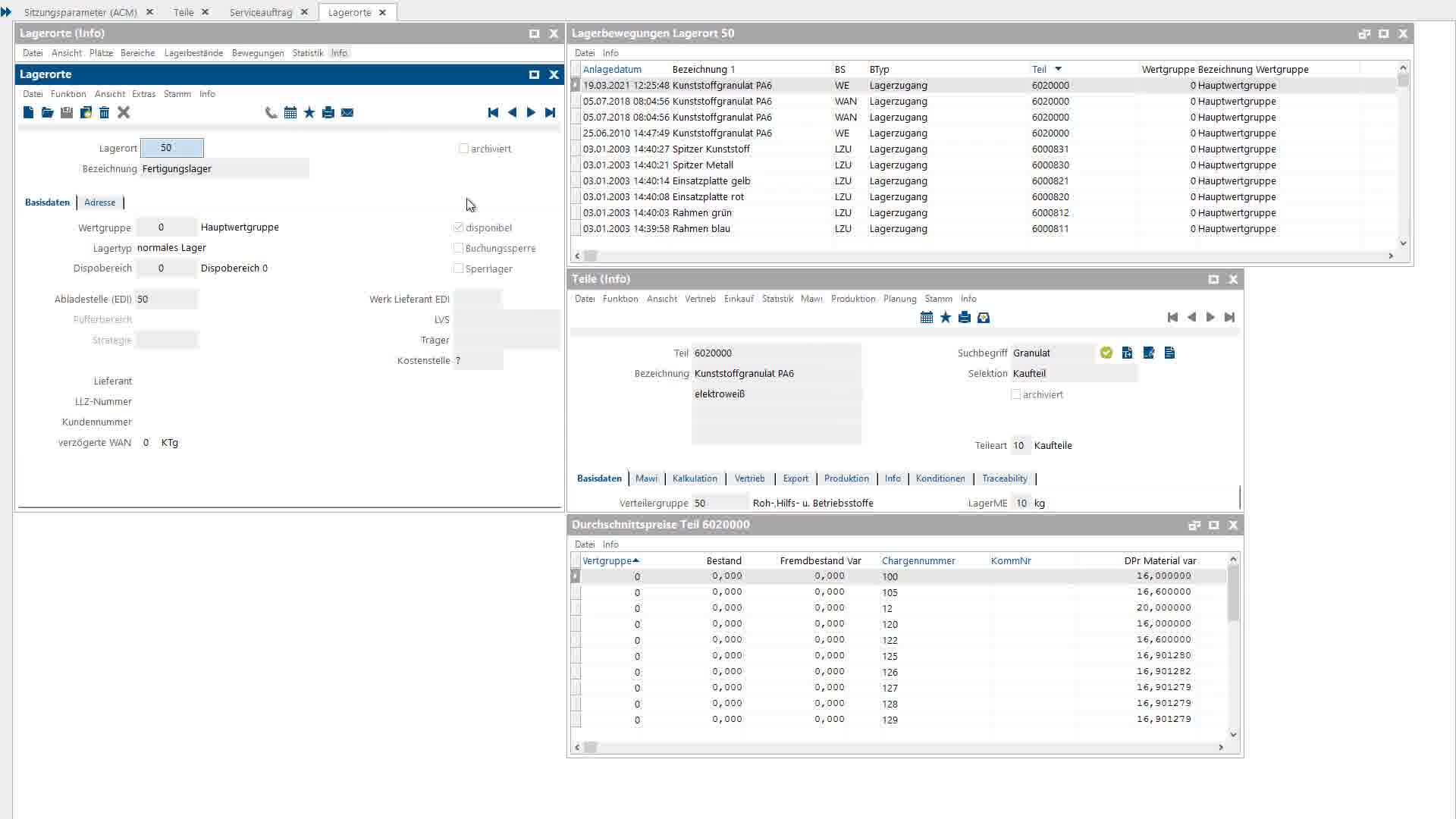1456x819 pixels.
Task: Click the inbox tray icon in Teile (Info)
Action: tap(984, 317)
